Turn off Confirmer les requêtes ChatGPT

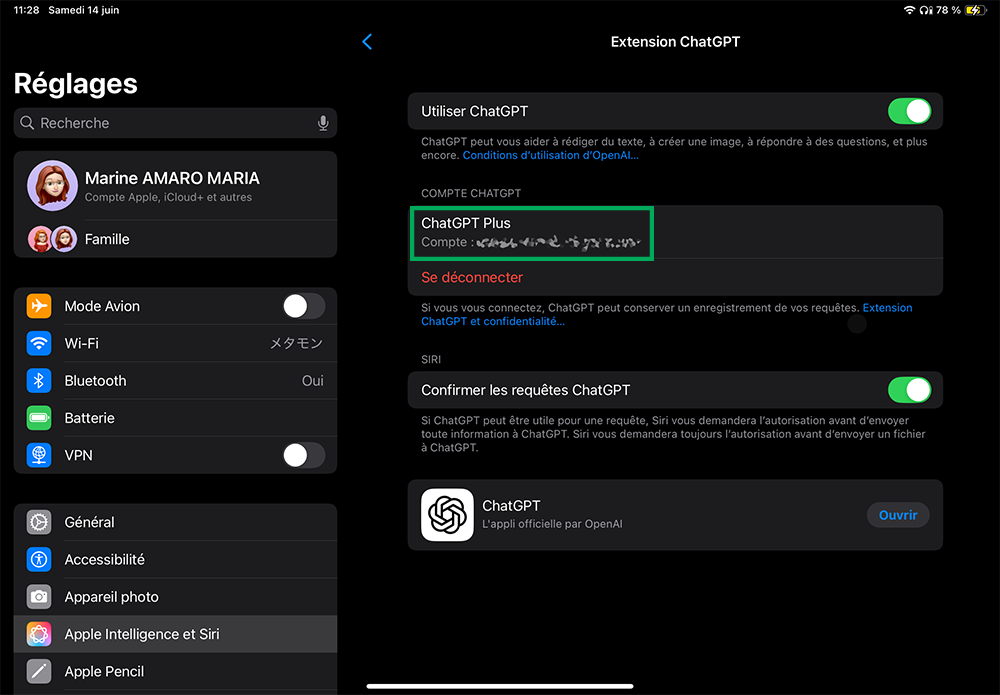pyautogui.click(x=908, y=390)
